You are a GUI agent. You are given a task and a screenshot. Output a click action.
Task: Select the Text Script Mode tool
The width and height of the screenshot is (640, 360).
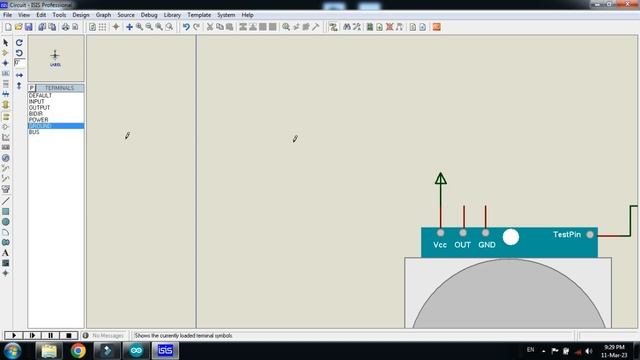[5, 84]
